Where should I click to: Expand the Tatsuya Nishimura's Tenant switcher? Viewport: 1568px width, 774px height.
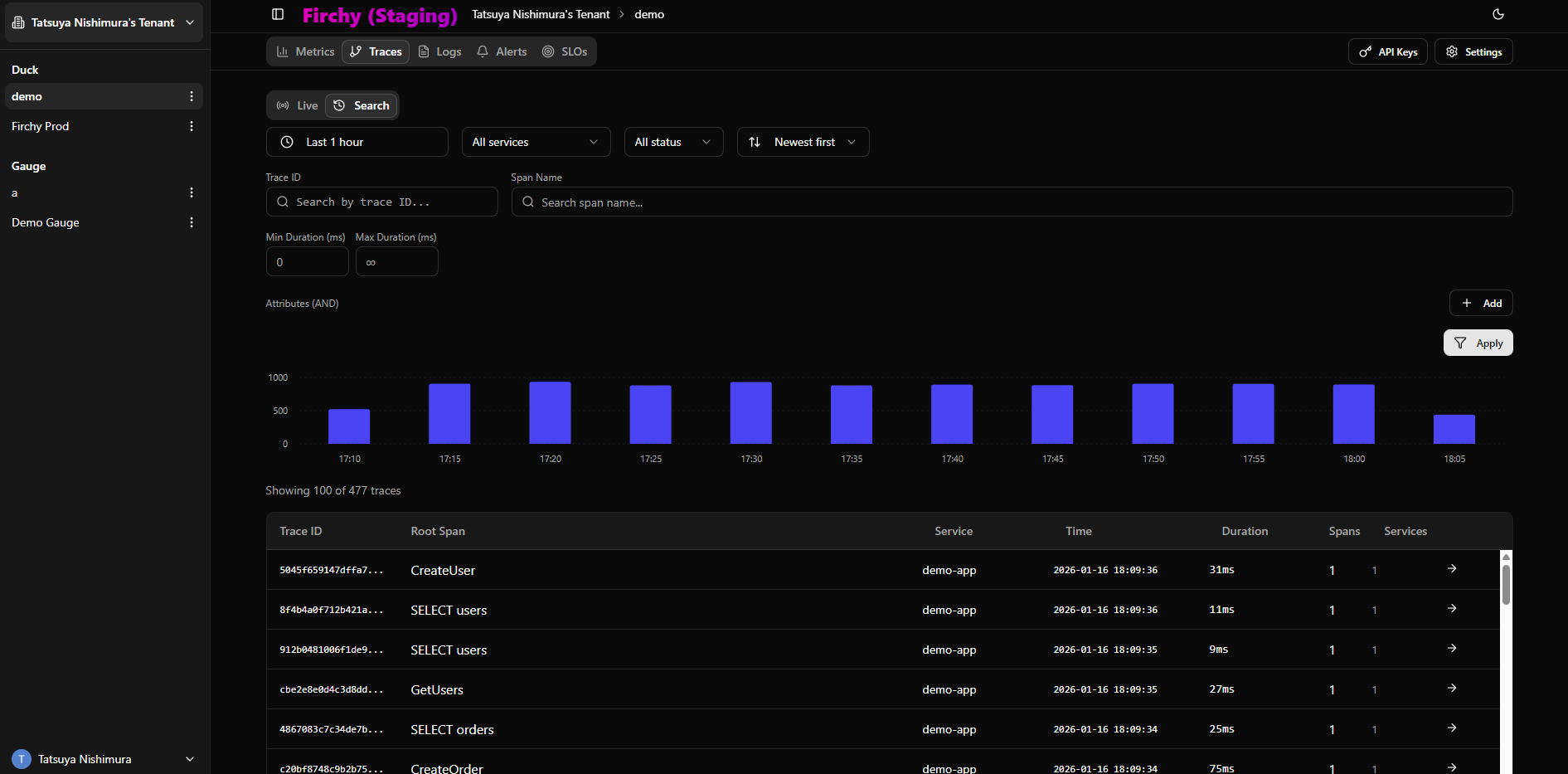pyautogui.click(x=190, y=22)
